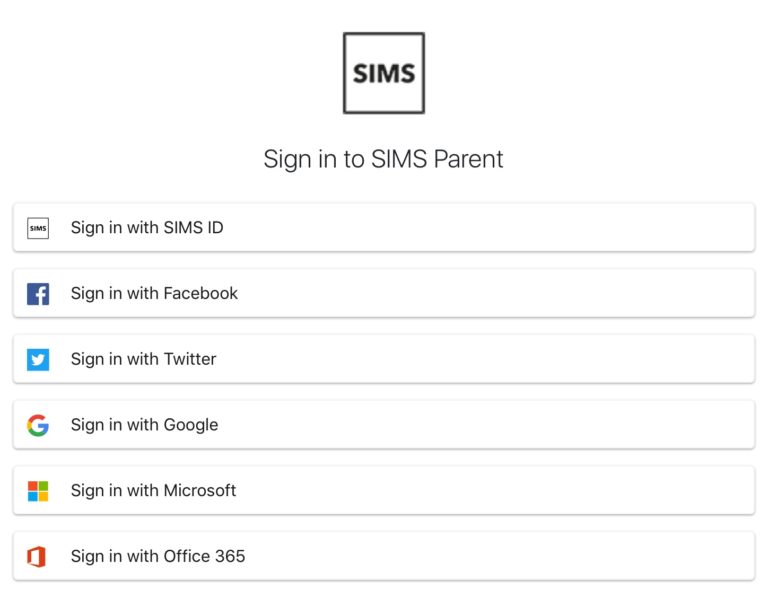Click the 'Sign in with Google' label text
The height and width of the screenshot is (599, 768).
pyautogui.click(x=144, y=425)
